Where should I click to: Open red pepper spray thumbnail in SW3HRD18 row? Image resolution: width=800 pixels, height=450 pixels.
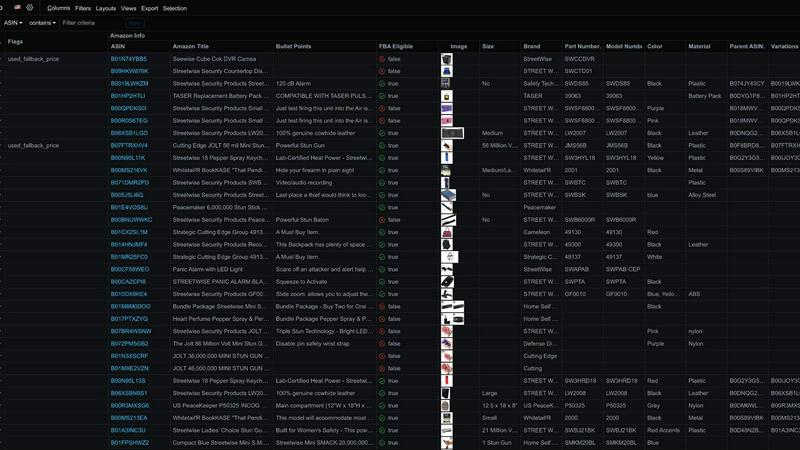tap(446, 381)
